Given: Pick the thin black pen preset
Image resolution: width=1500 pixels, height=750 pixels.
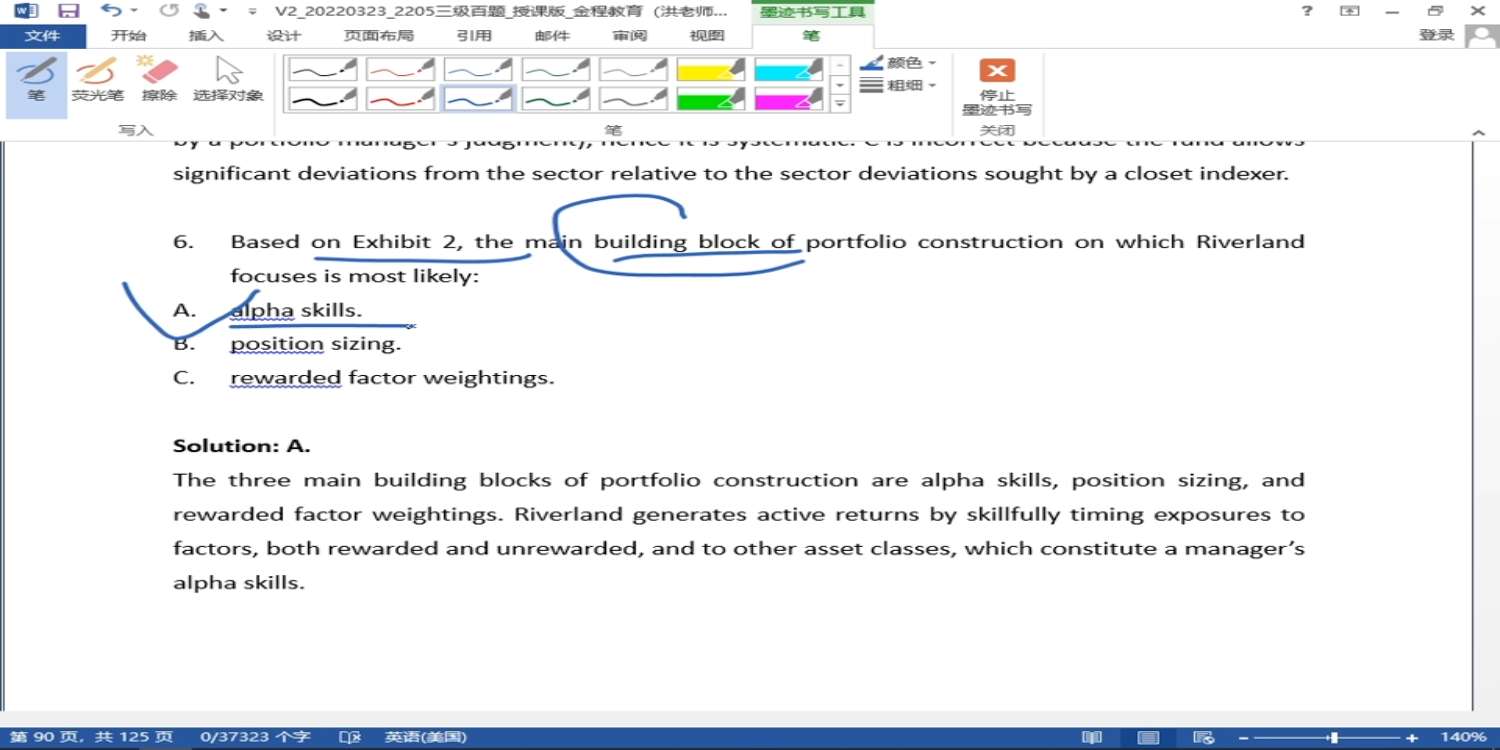Looking at the screenshot, I should [323, 69].
